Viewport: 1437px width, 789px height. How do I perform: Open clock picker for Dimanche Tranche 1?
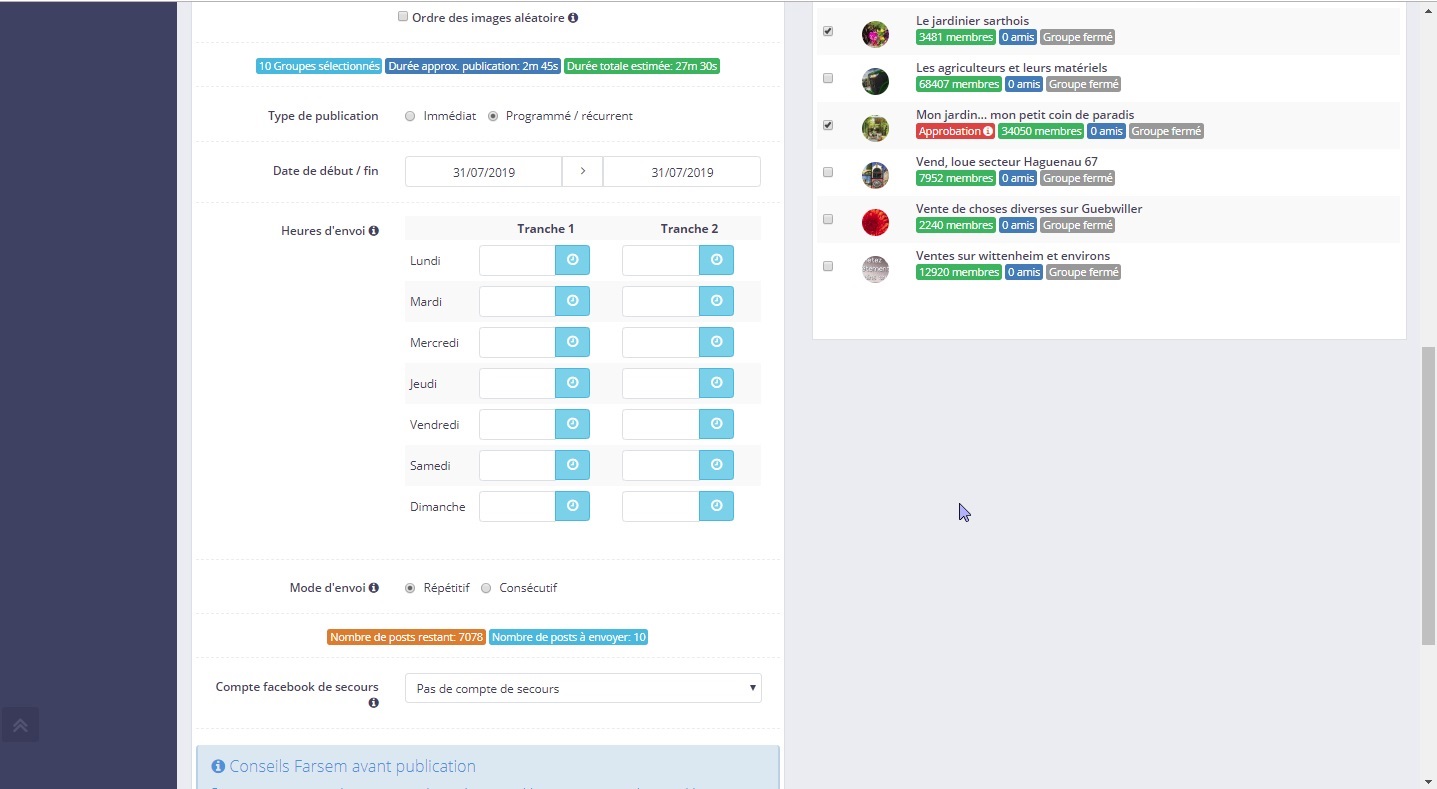pos(572,506)
